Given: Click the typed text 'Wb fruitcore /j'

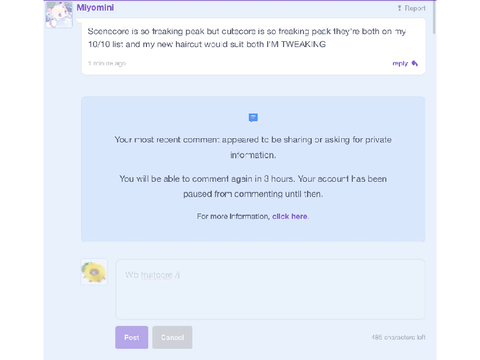Looking at the screenshot, I should 152,275.
